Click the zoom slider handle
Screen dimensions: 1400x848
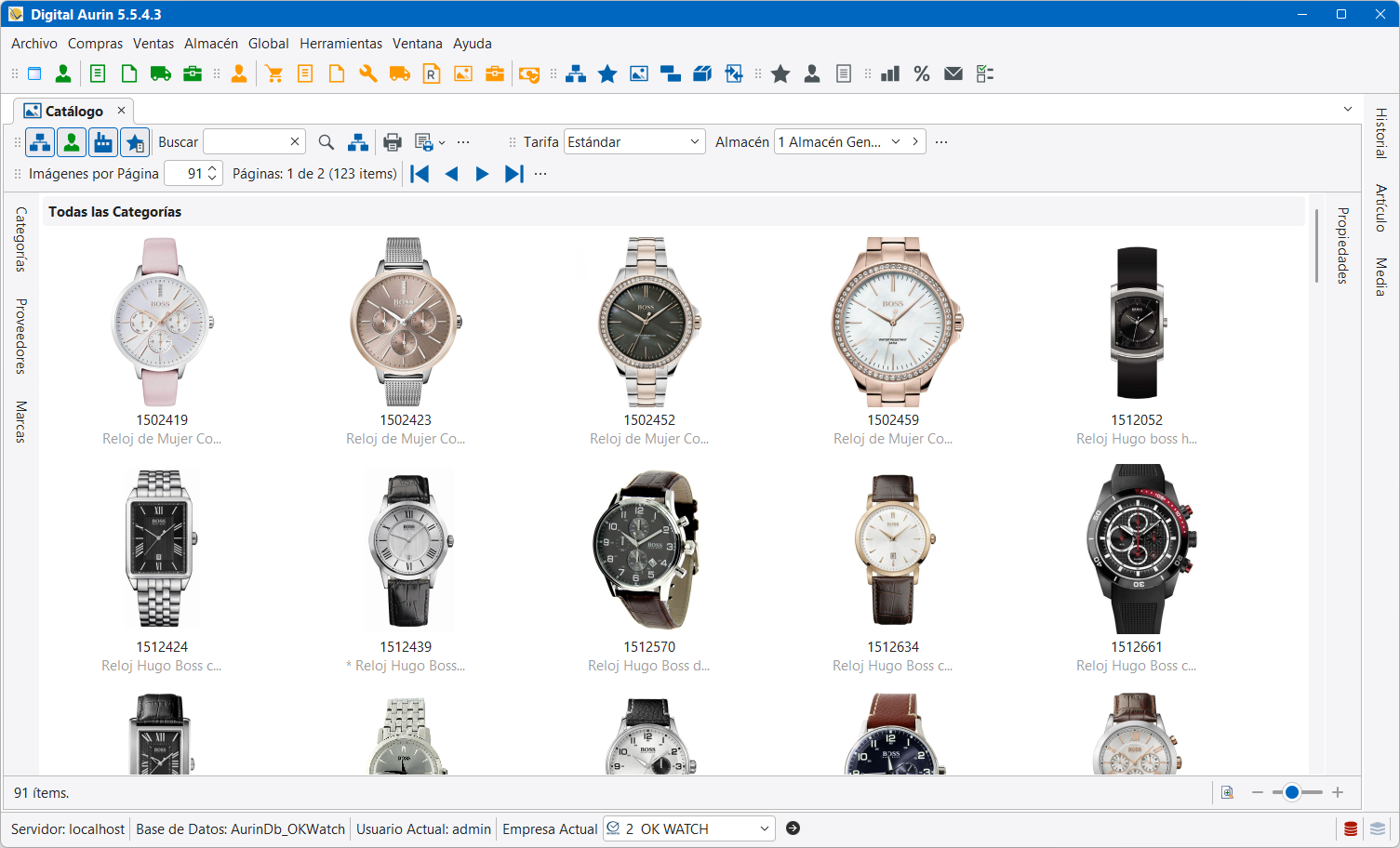click(1291, 792)
